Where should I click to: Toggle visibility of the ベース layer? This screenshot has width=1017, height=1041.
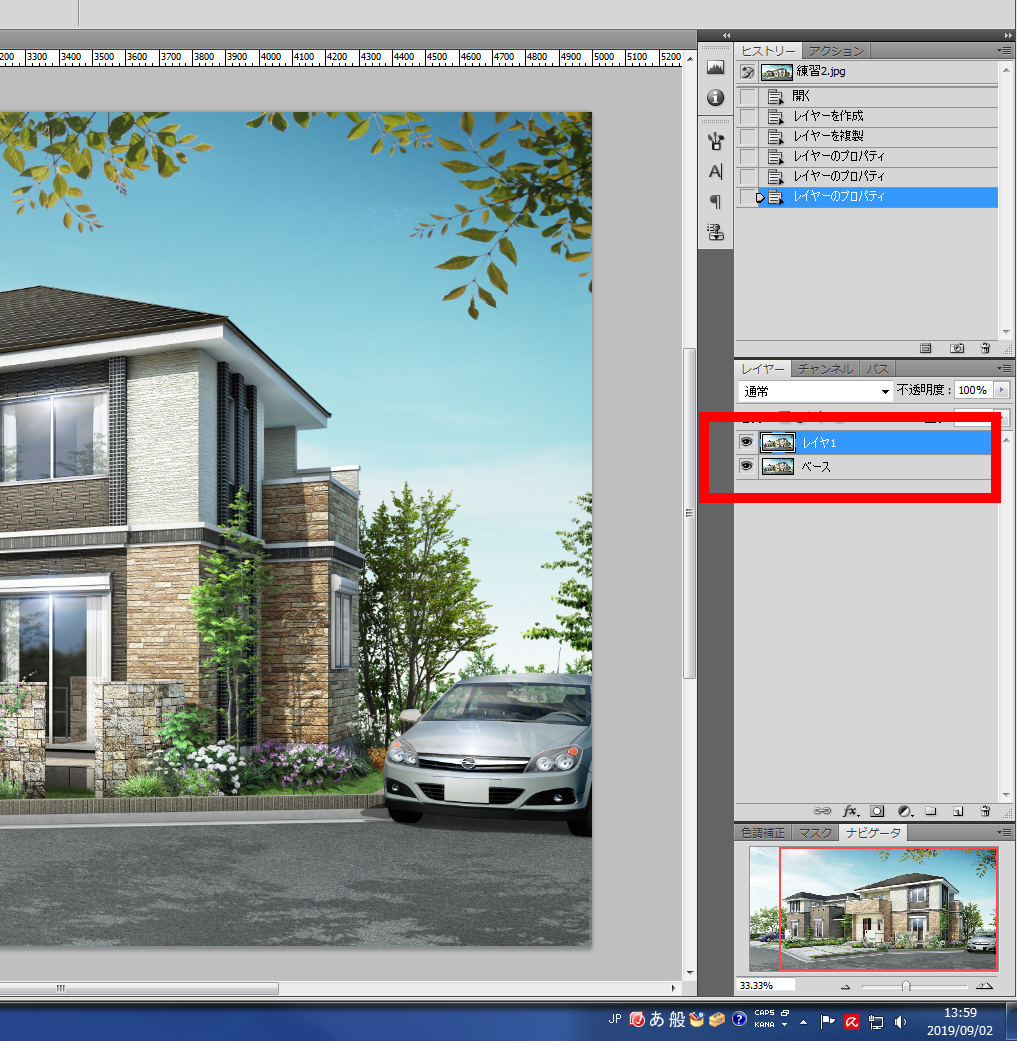pos(746,466)
